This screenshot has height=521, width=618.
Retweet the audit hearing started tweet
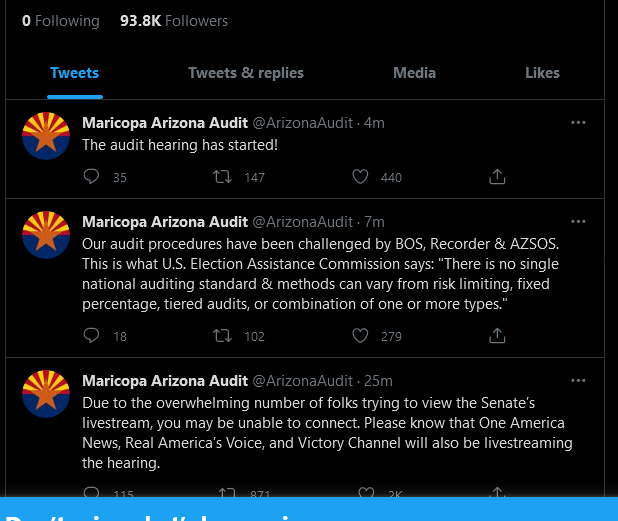coord(222,176)
